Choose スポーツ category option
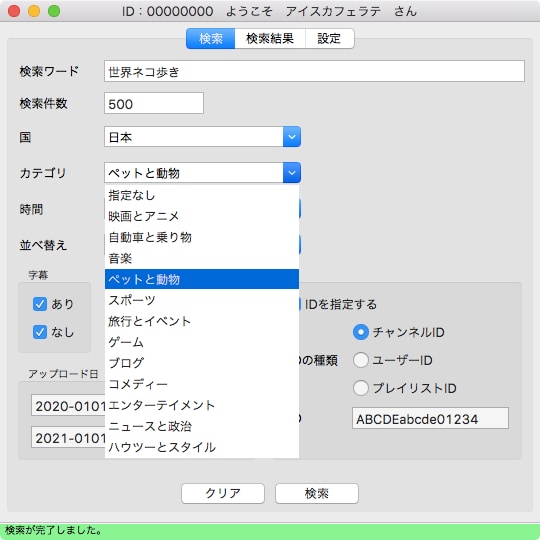Image resolution: width=540 pixels, height=540 pixels. click(x=202, y=300)
